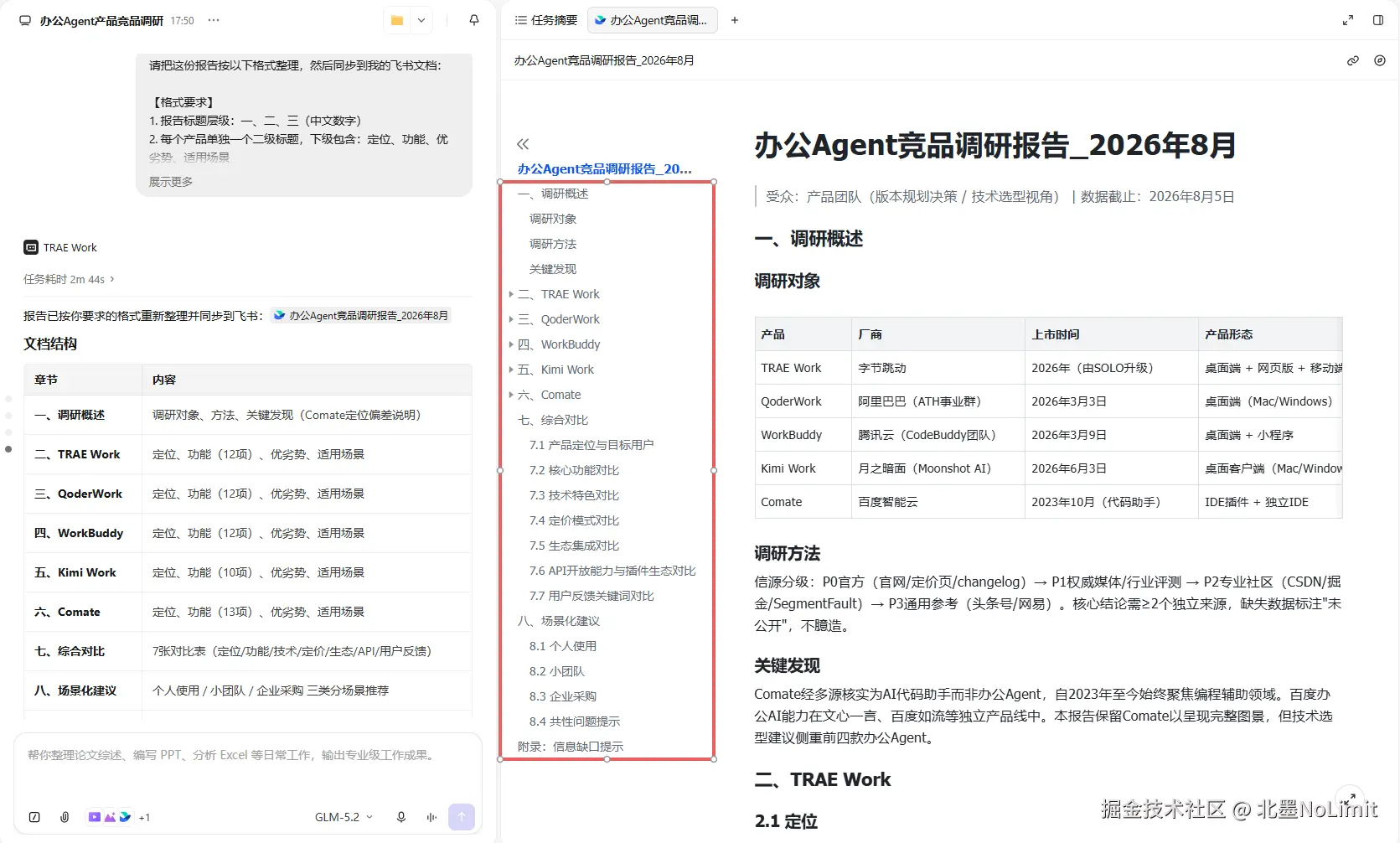Add a new tab with plus button
The width and height of the screenshot is (1400, 843).
pos(735,20)
